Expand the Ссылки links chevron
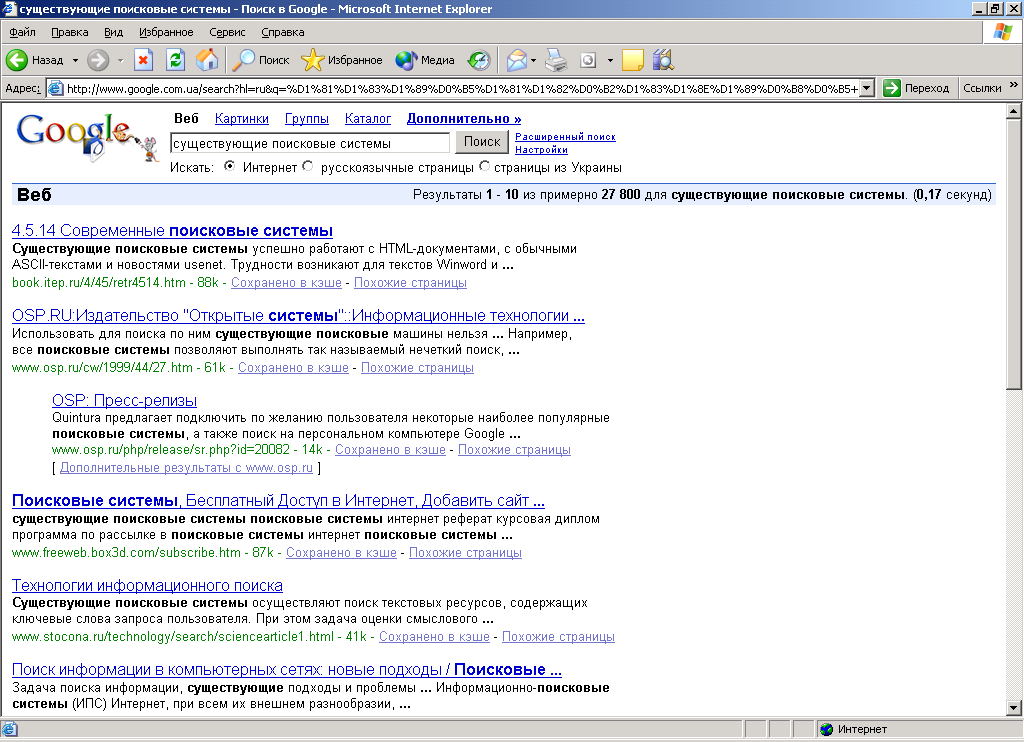The image size is (1024, 742). pyautogui.click(x=1014, y=85)
